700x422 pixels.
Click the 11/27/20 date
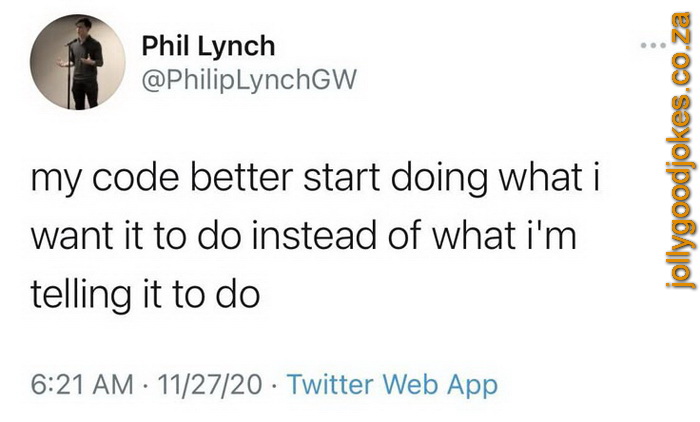click(x=209, y=384)
